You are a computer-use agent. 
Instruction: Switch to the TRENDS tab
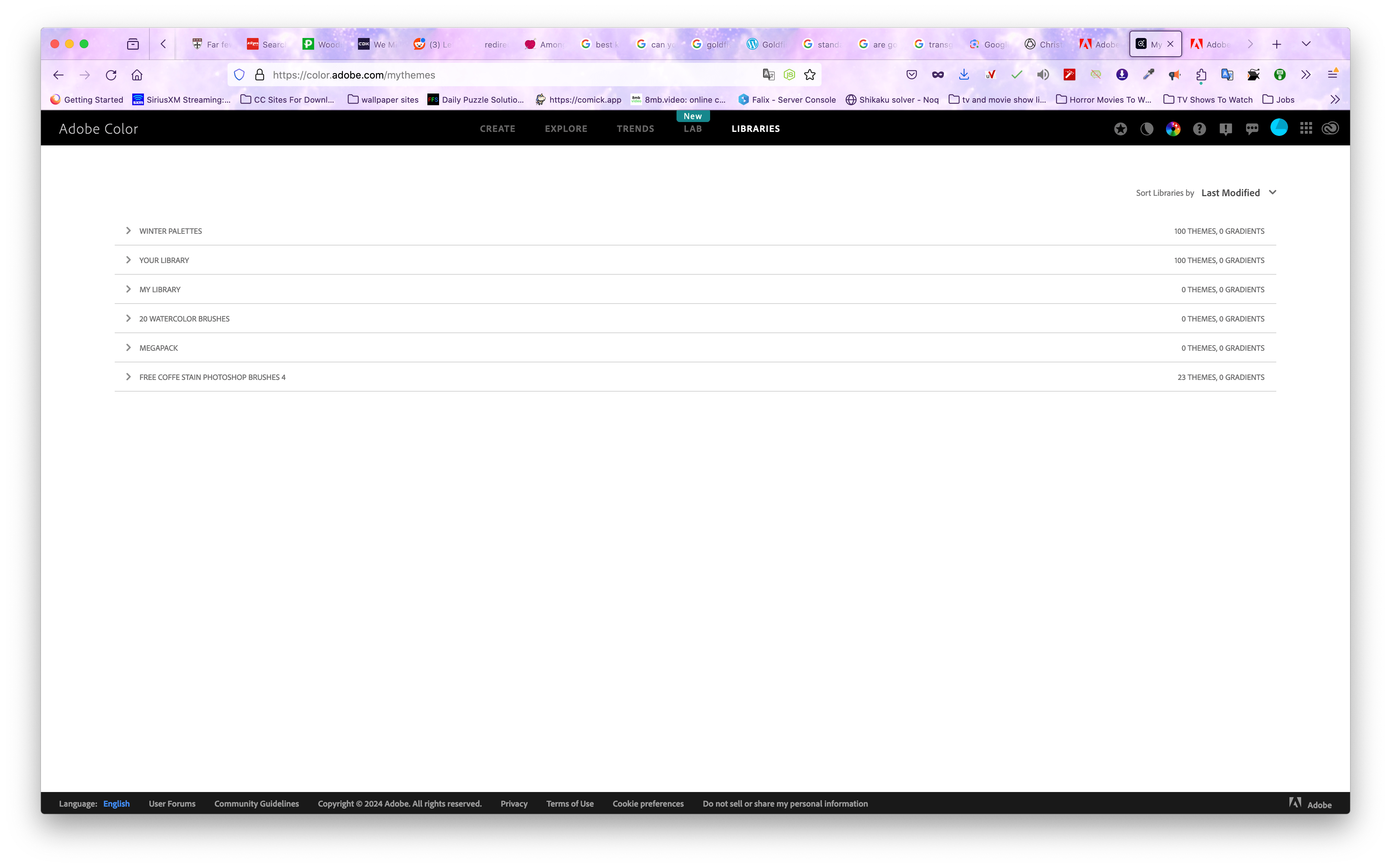635,129
